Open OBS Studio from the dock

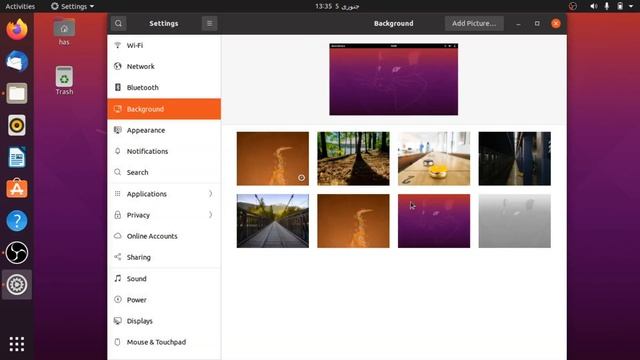tap(17, 252)
